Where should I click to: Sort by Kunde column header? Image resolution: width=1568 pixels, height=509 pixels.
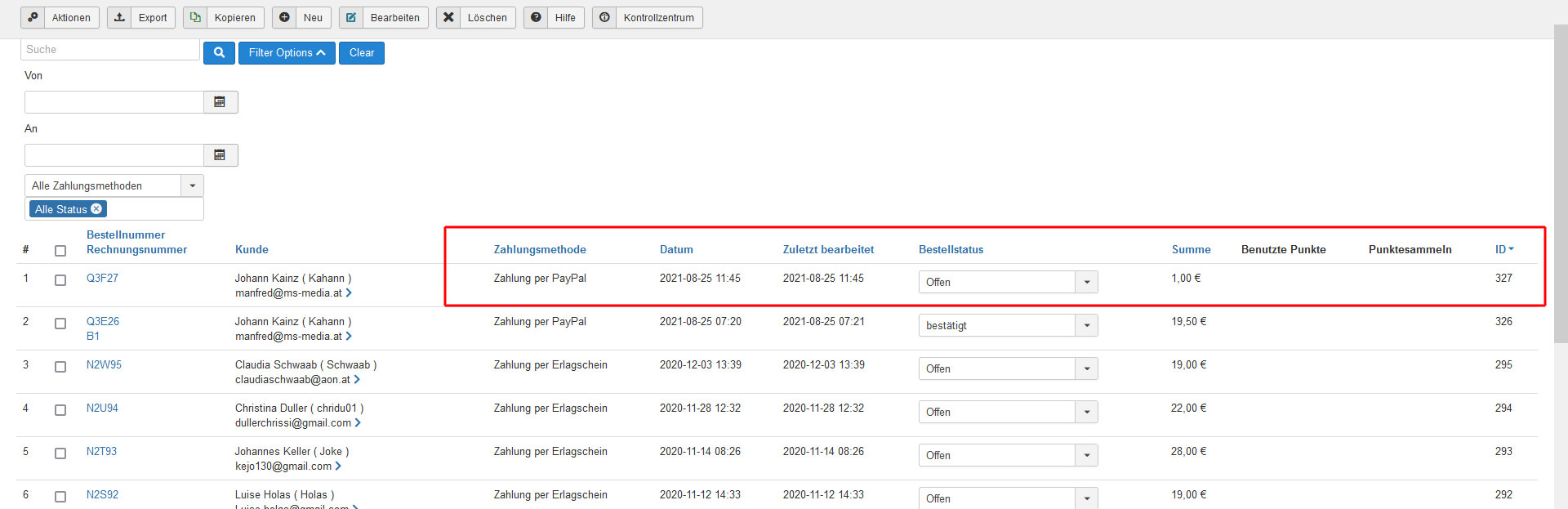click(252, 249)
